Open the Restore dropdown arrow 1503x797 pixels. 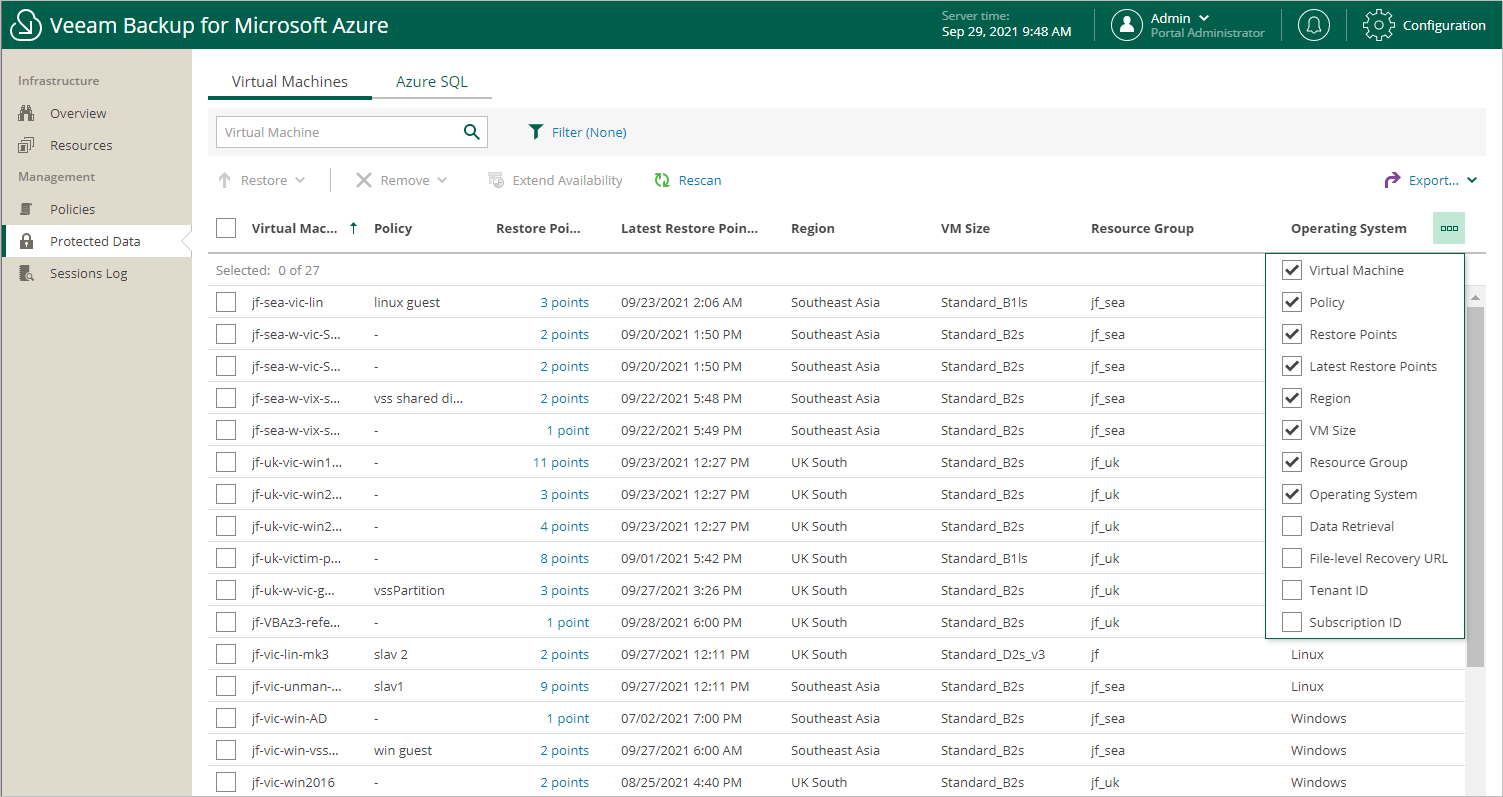(300, 180)
